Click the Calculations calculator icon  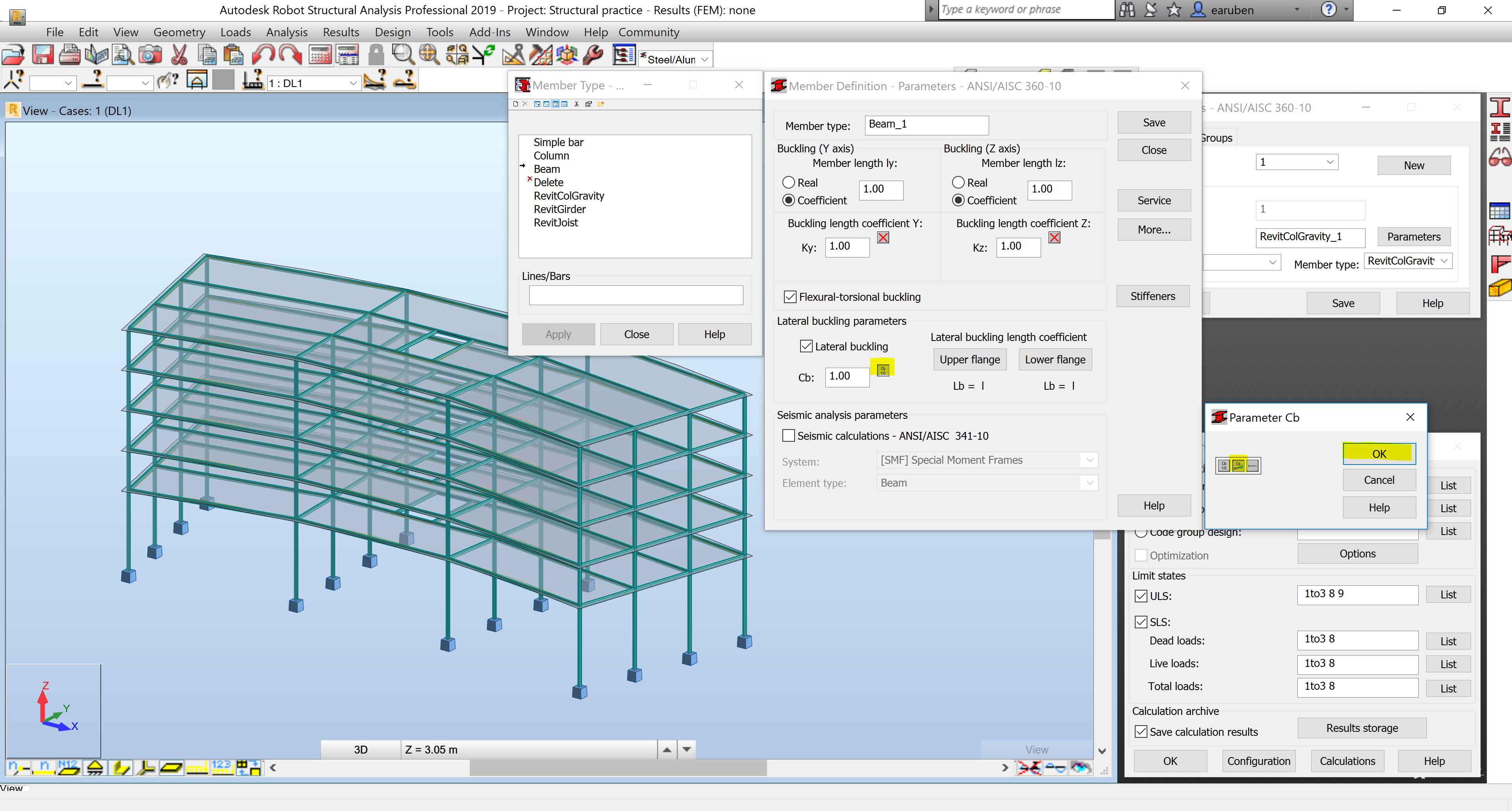coord(321,55)
